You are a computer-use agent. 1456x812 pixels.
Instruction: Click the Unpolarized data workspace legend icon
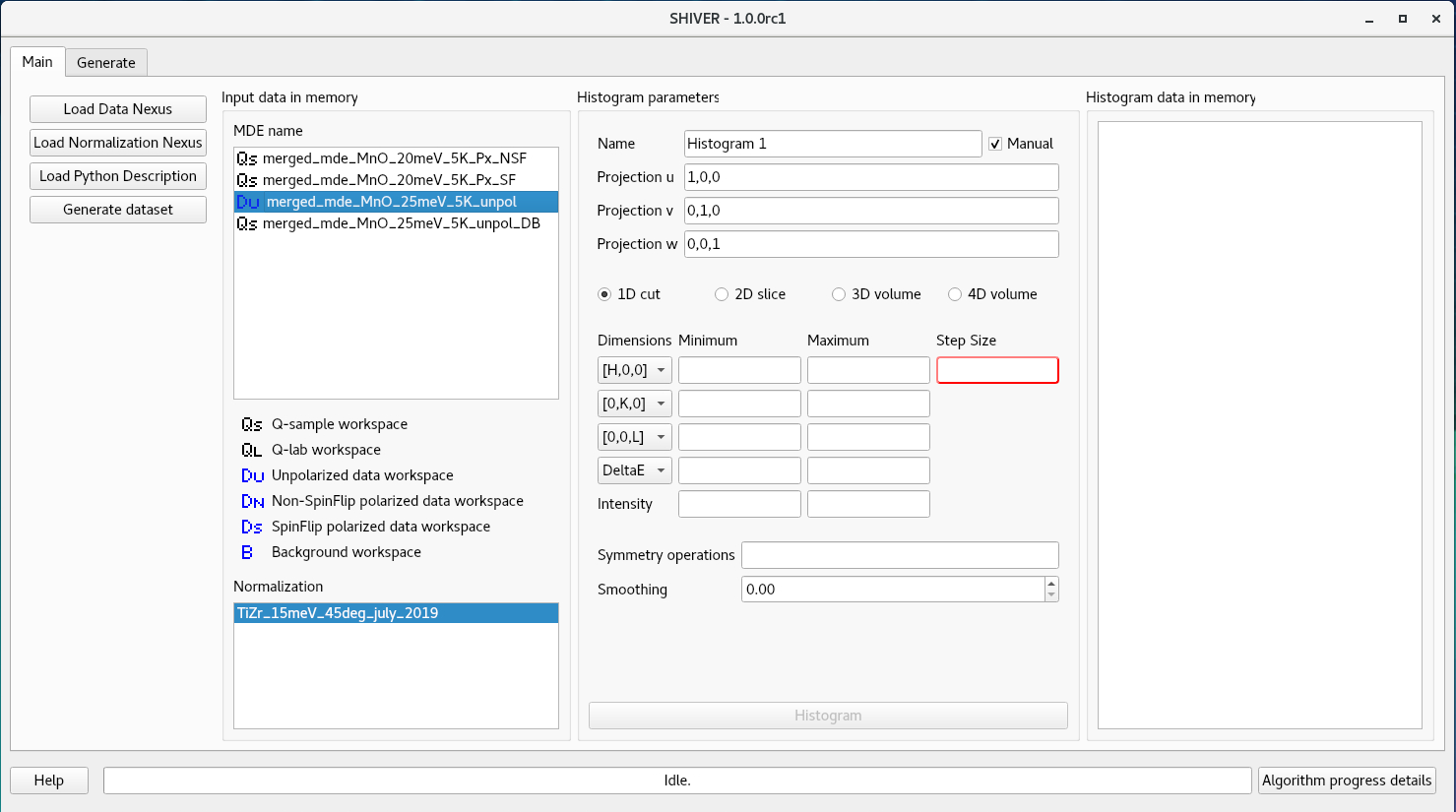[x=252, y=475]
